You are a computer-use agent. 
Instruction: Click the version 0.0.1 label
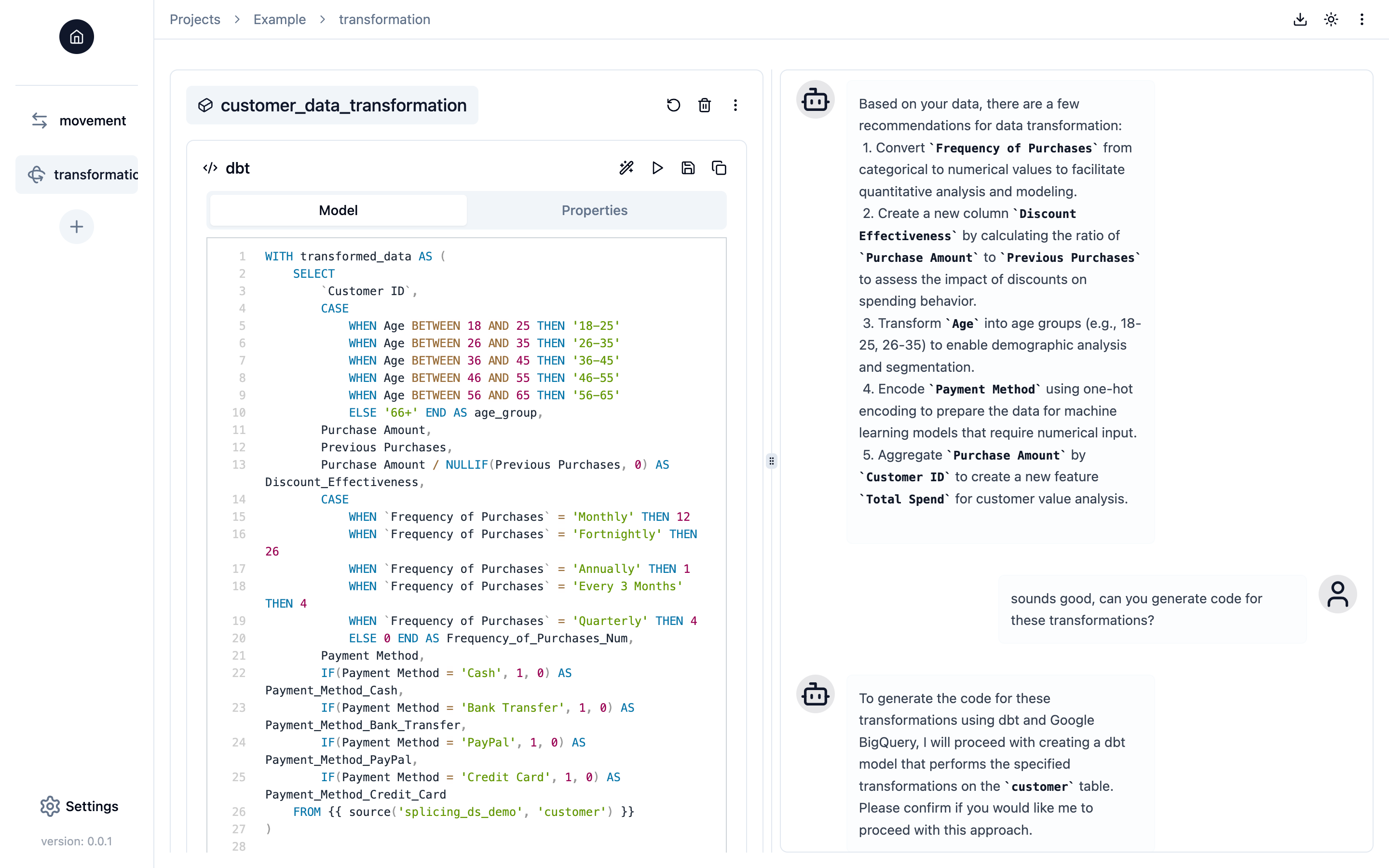[76, 841]
